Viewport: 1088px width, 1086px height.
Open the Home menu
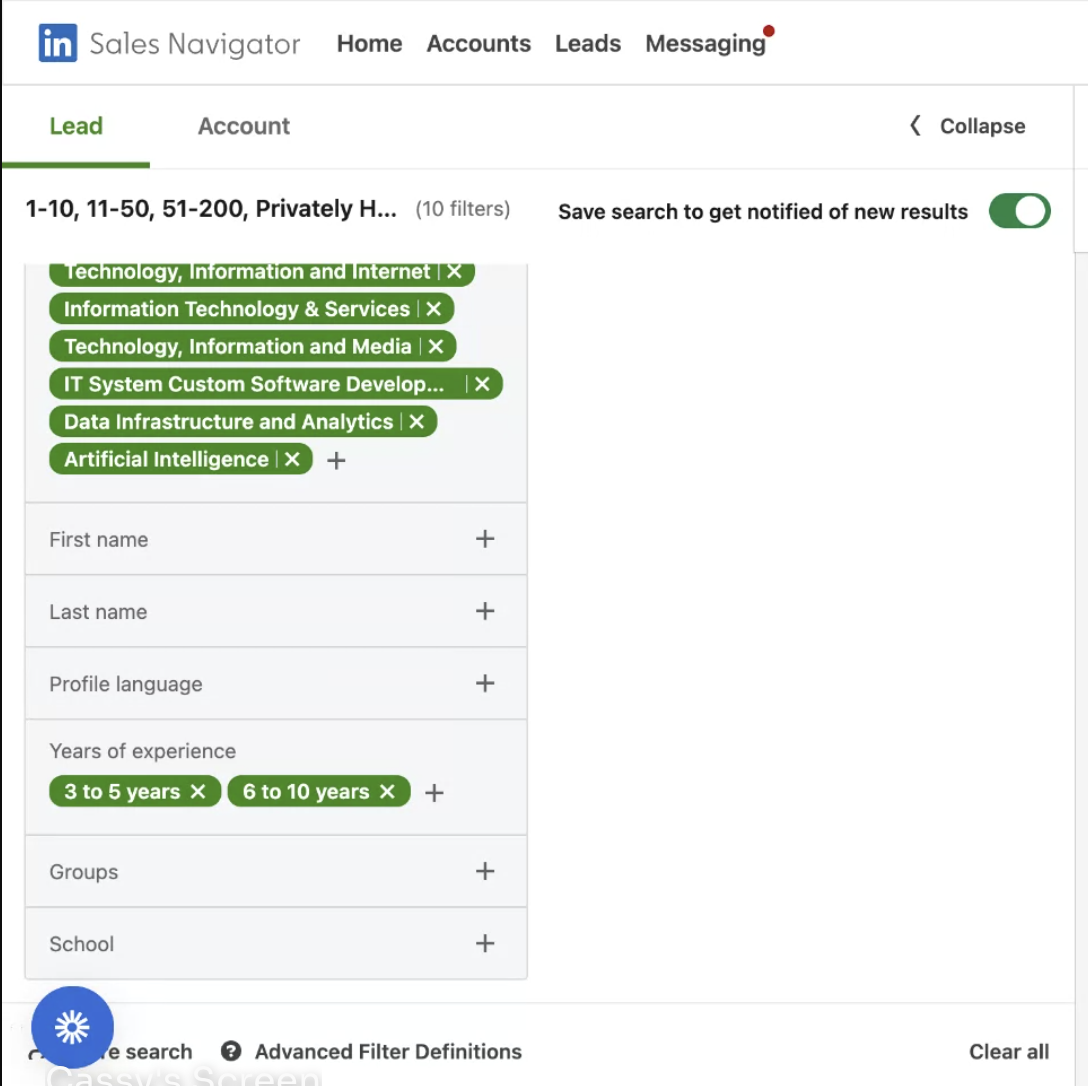tap(369, 44)
